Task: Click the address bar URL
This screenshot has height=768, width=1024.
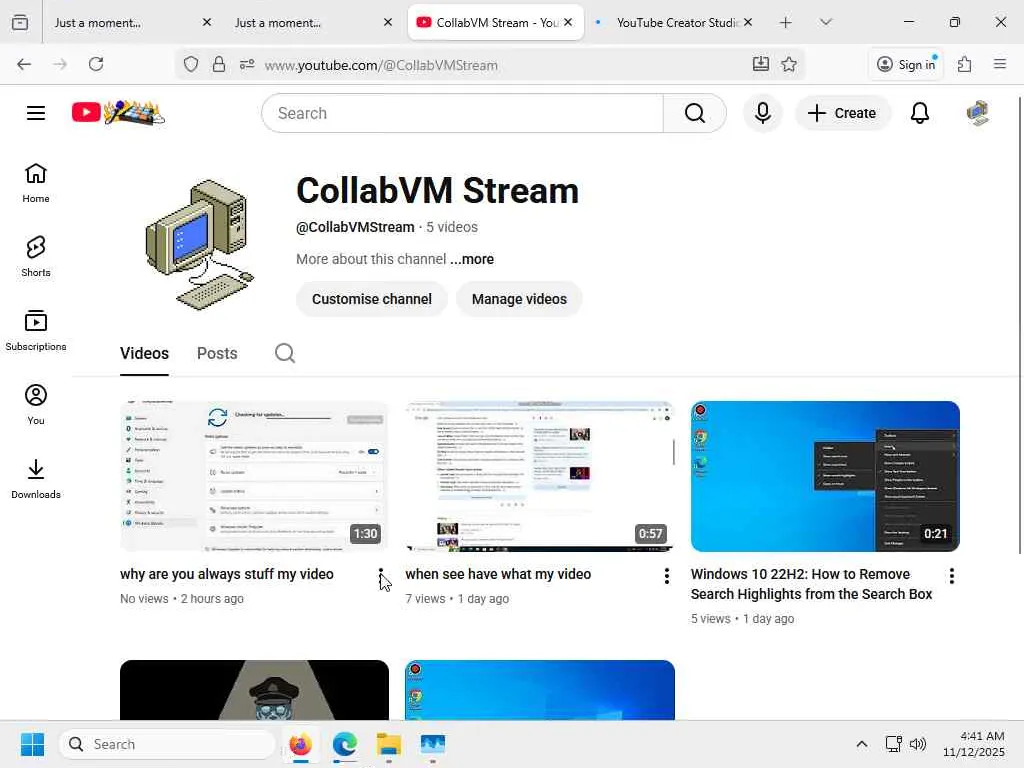Action: (x=381, y=65)
